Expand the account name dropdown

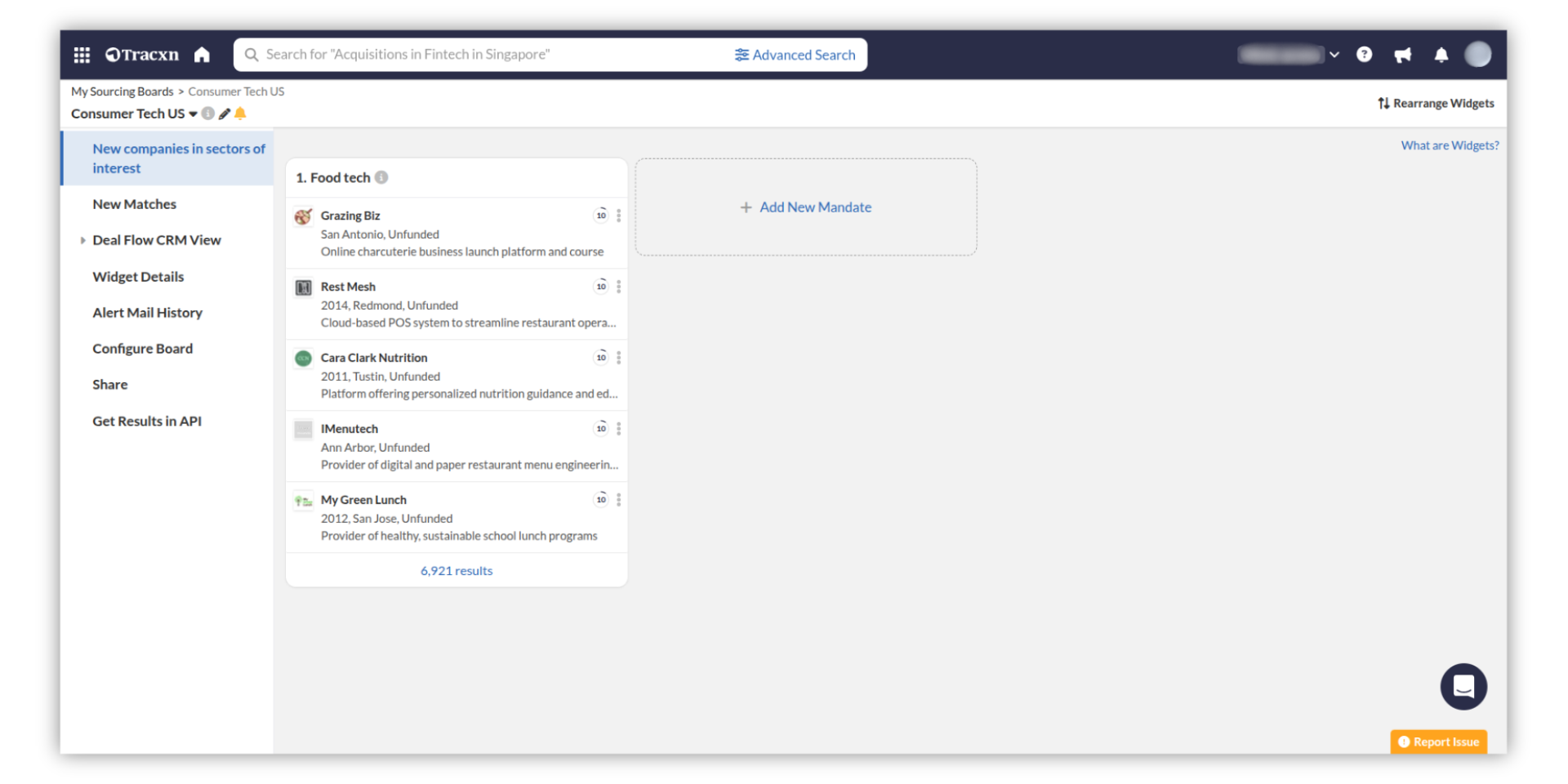[1334, 55]
